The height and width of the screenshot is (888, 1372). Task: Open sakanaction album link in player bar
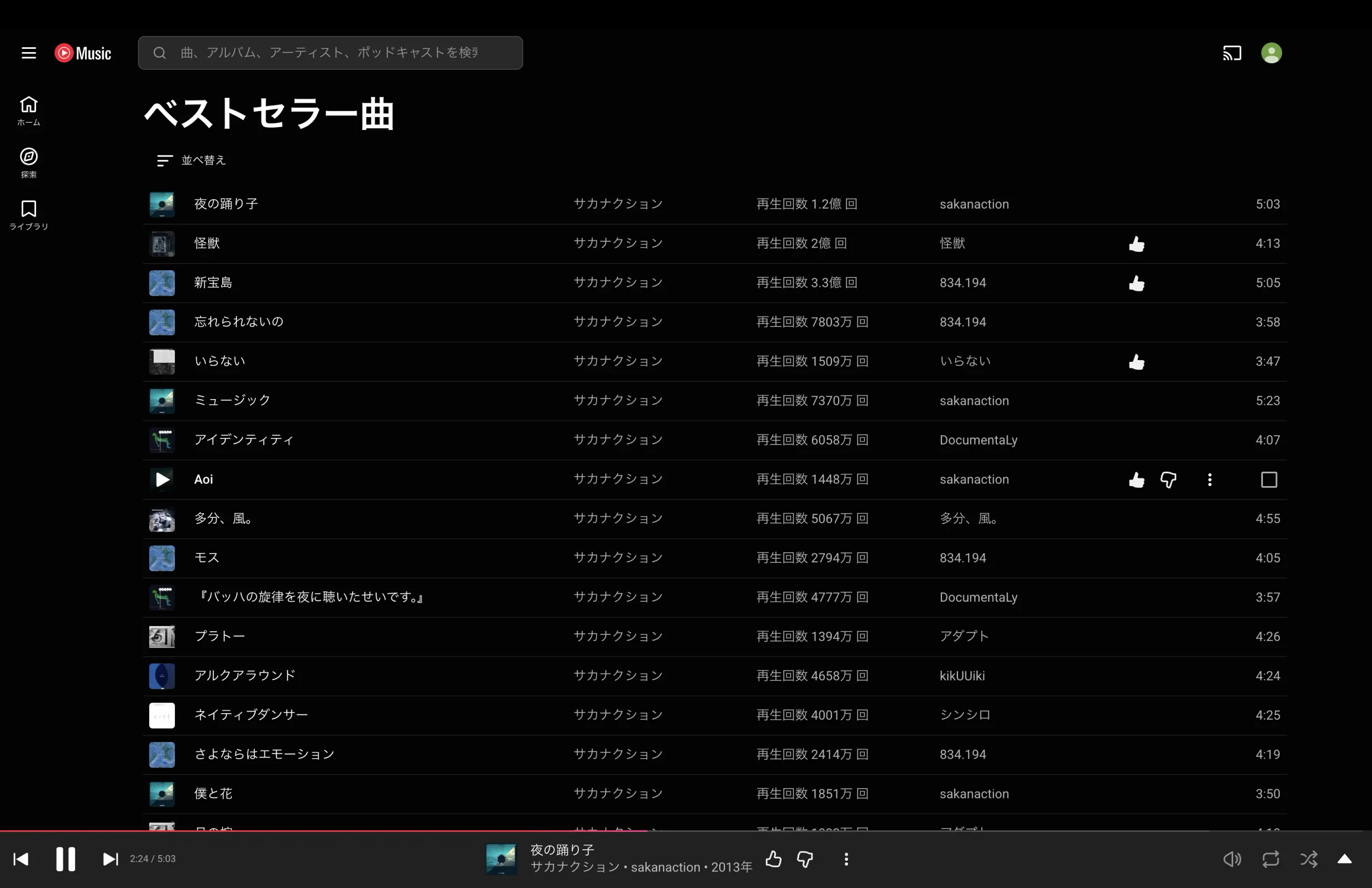(665, 867)
